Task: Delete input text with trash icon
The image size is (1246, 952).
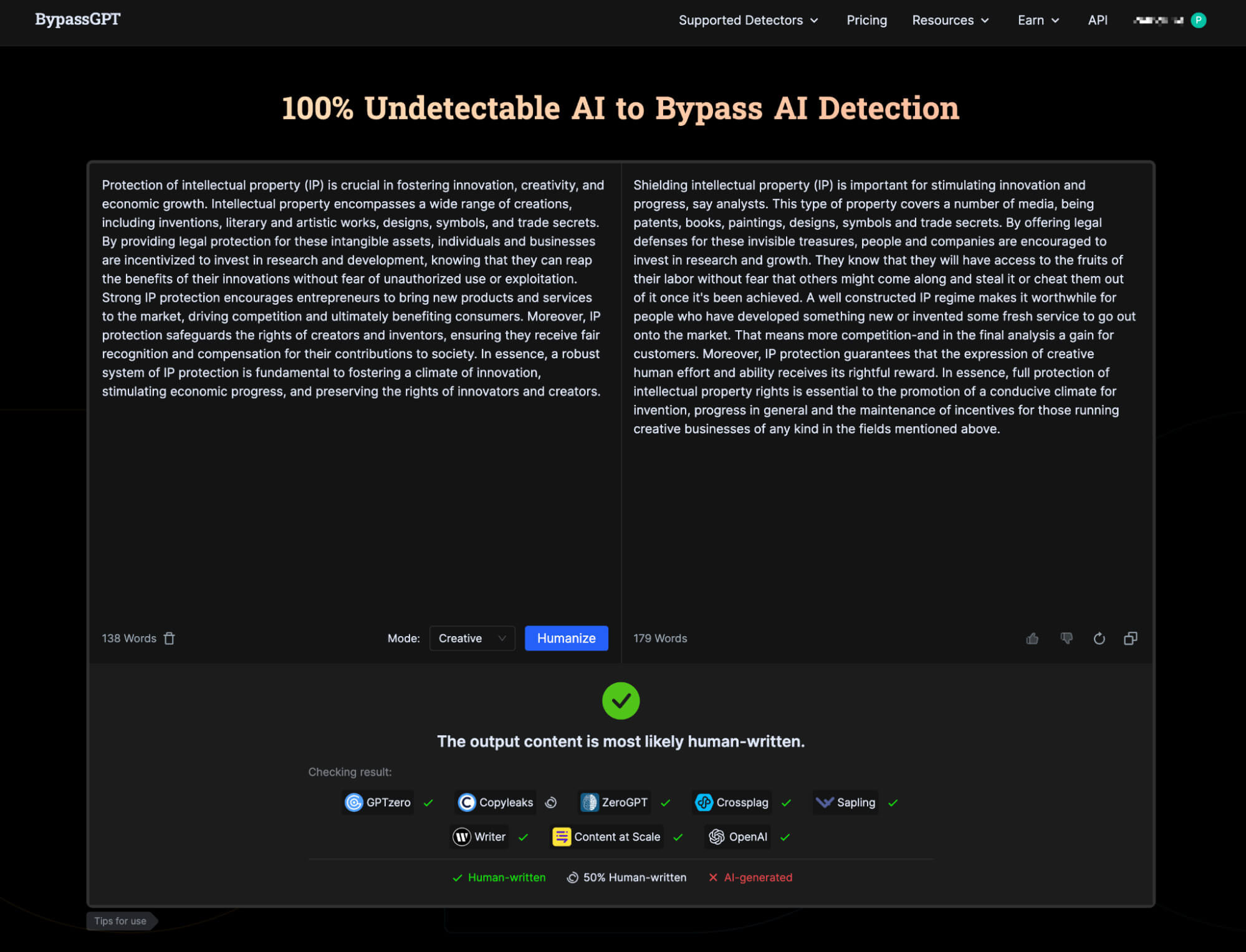Action: (x=169, y=638)
